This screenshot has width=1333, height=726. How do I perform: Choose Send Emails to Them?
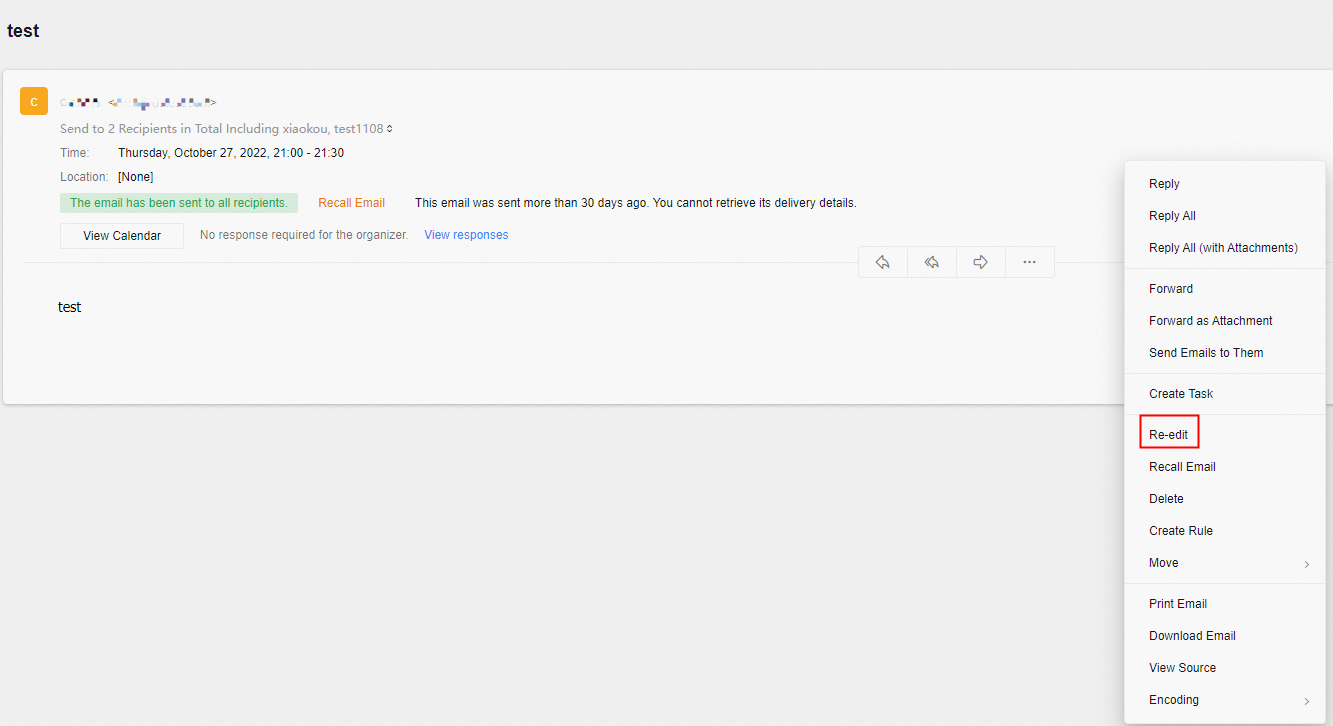click(1206, 352)
